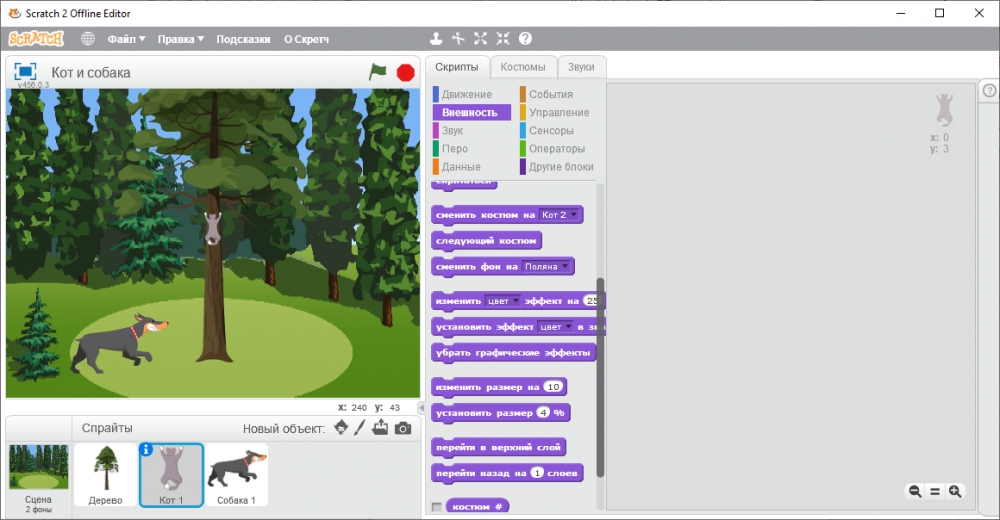Click the cat on the tree
1000x520 pixels.
tap(212, 228)
